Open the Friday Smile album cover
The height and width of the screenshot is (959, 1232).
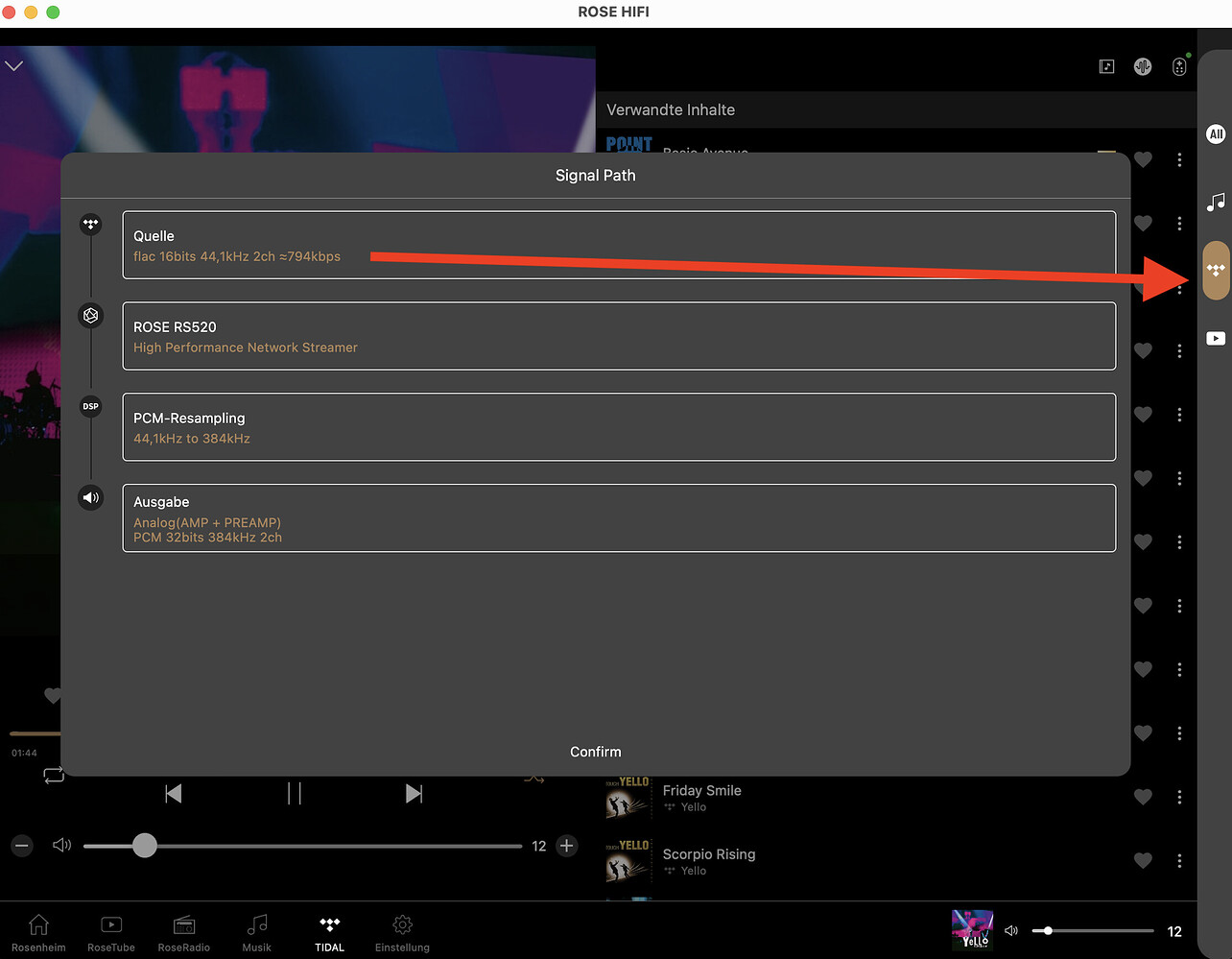click(628, 798)
